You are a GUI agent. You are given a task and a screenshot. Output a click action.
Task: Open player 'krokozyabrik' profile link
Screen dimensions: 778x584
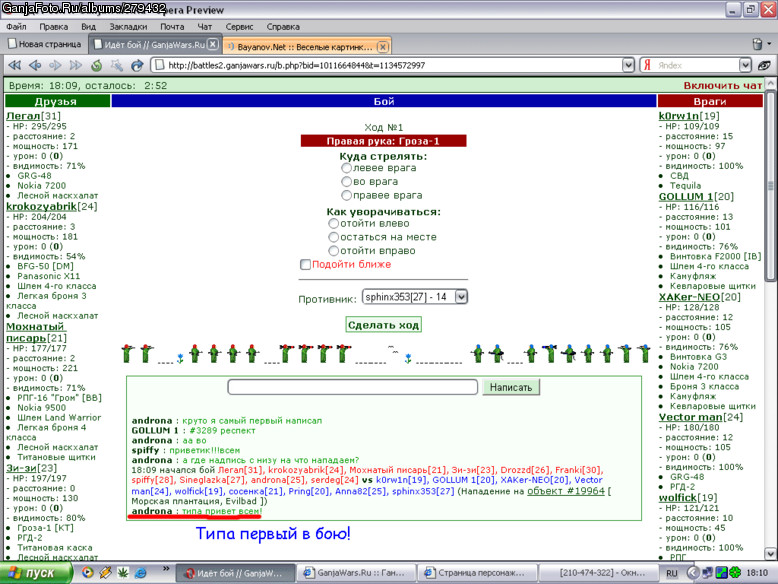click(x=41, y=206)
